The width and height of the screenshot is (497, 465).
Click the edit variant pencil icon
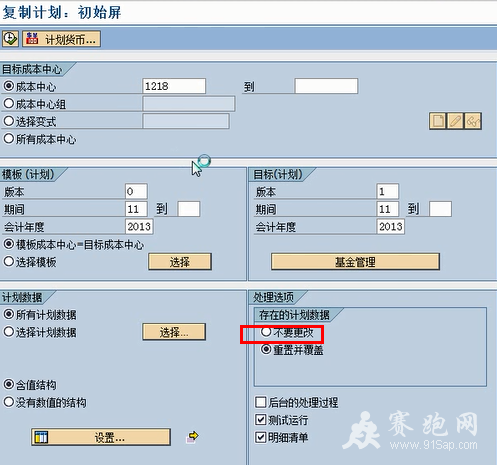click(x=455, y=121)
